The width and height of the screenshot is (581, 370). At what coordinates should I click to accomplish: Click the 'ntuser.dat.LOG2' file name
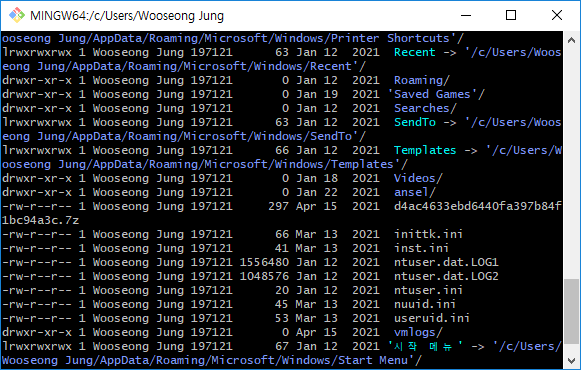pyautogui.click(x=446, y=276)
